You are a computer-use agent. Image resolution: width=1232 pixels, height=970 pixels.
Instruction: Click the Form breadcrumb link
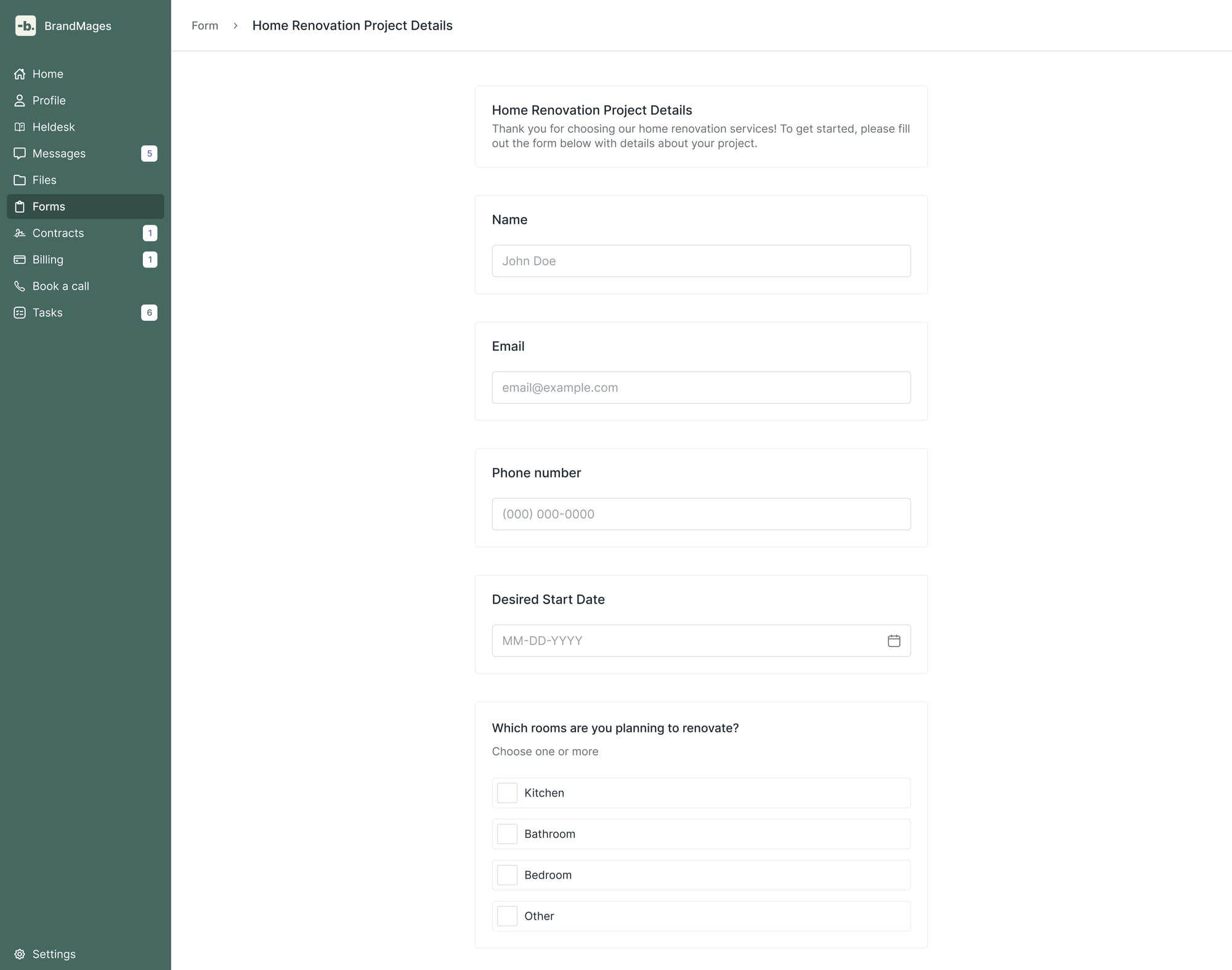pos(205,26)
